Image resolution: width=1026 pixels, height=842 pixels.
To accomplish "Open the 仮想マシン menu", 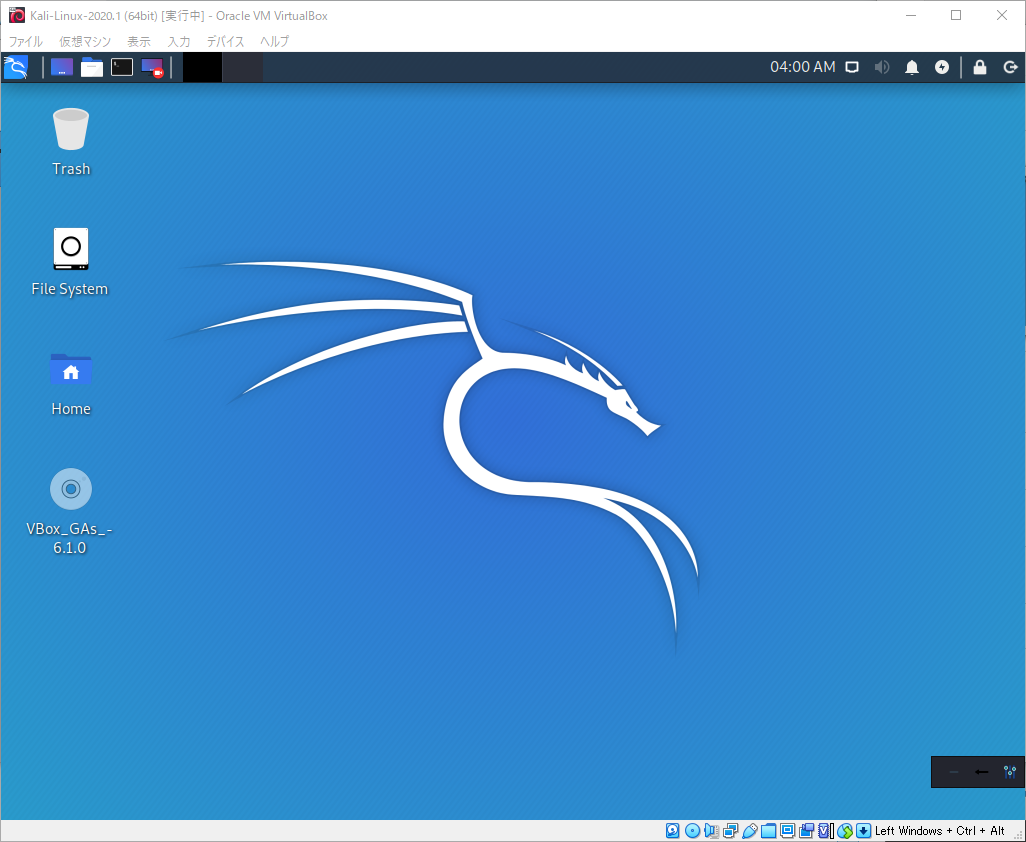I will tap(85, 41).
